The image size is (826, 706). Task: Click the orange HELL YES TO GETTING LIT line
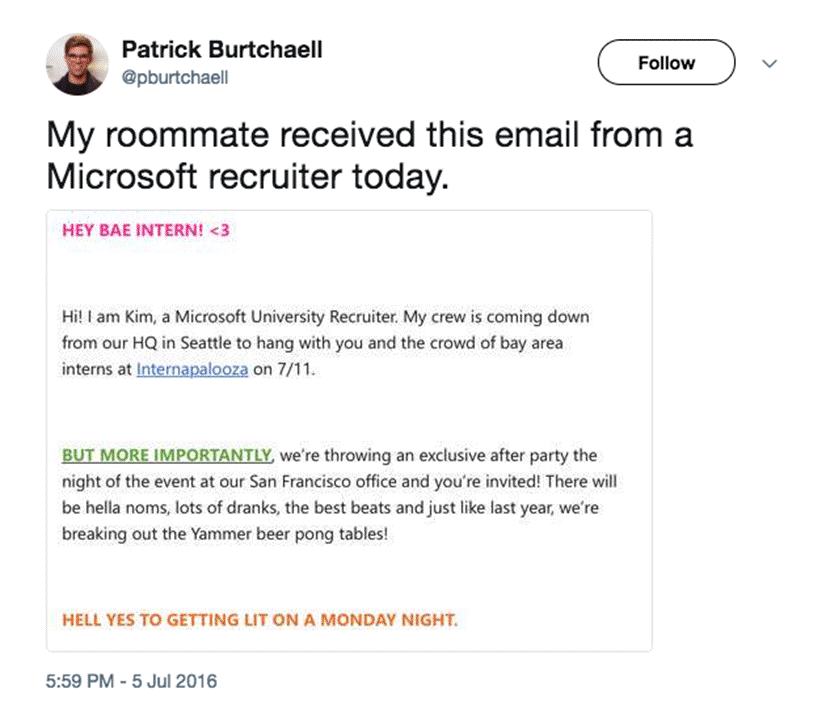click(259, 619)
